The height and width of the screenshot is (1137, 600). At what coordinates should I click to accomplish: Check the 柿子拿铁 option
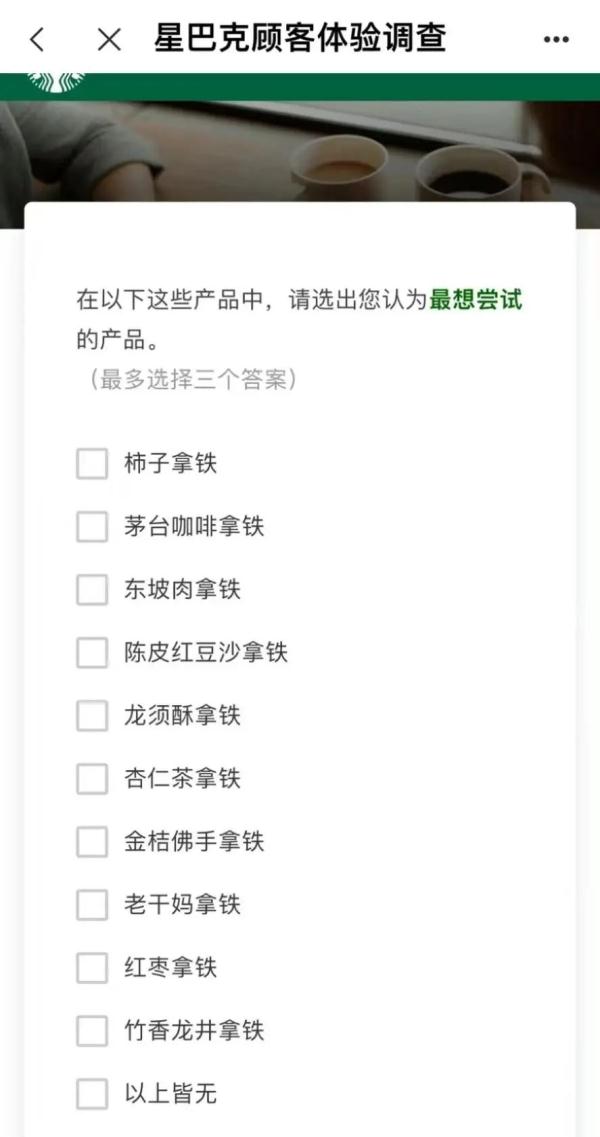click(x=91, y=463)
